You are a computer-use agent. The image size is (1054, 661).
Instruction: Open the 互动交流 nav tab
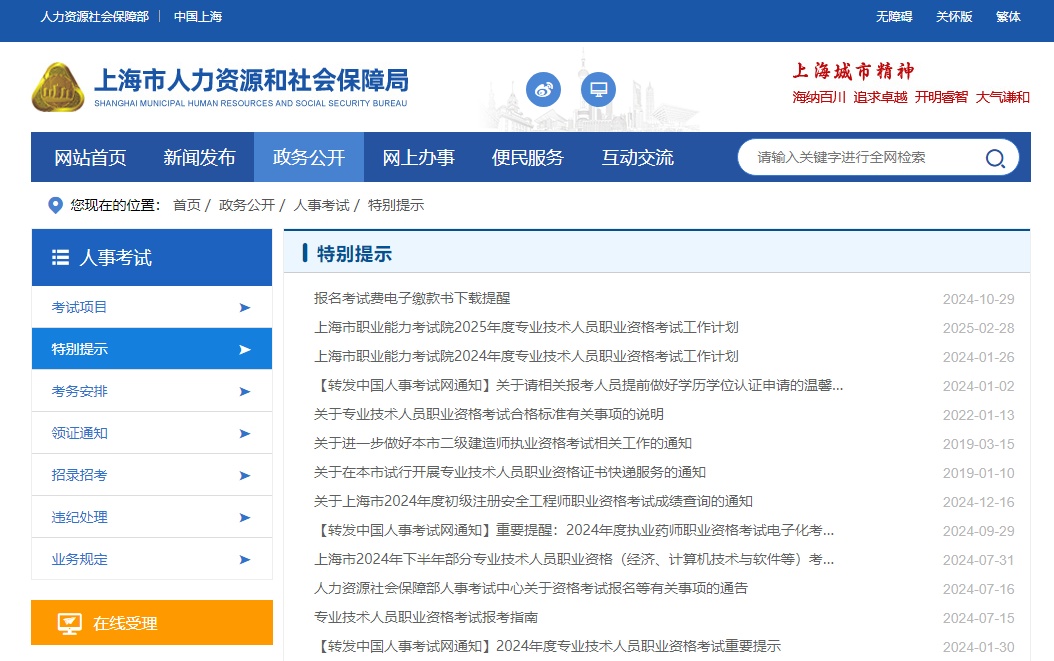(x=637, y=157)
